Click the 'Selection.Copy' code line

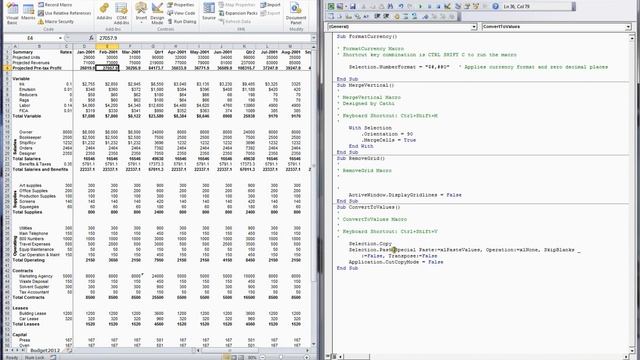pyautogui.click(x=370, y=244)
